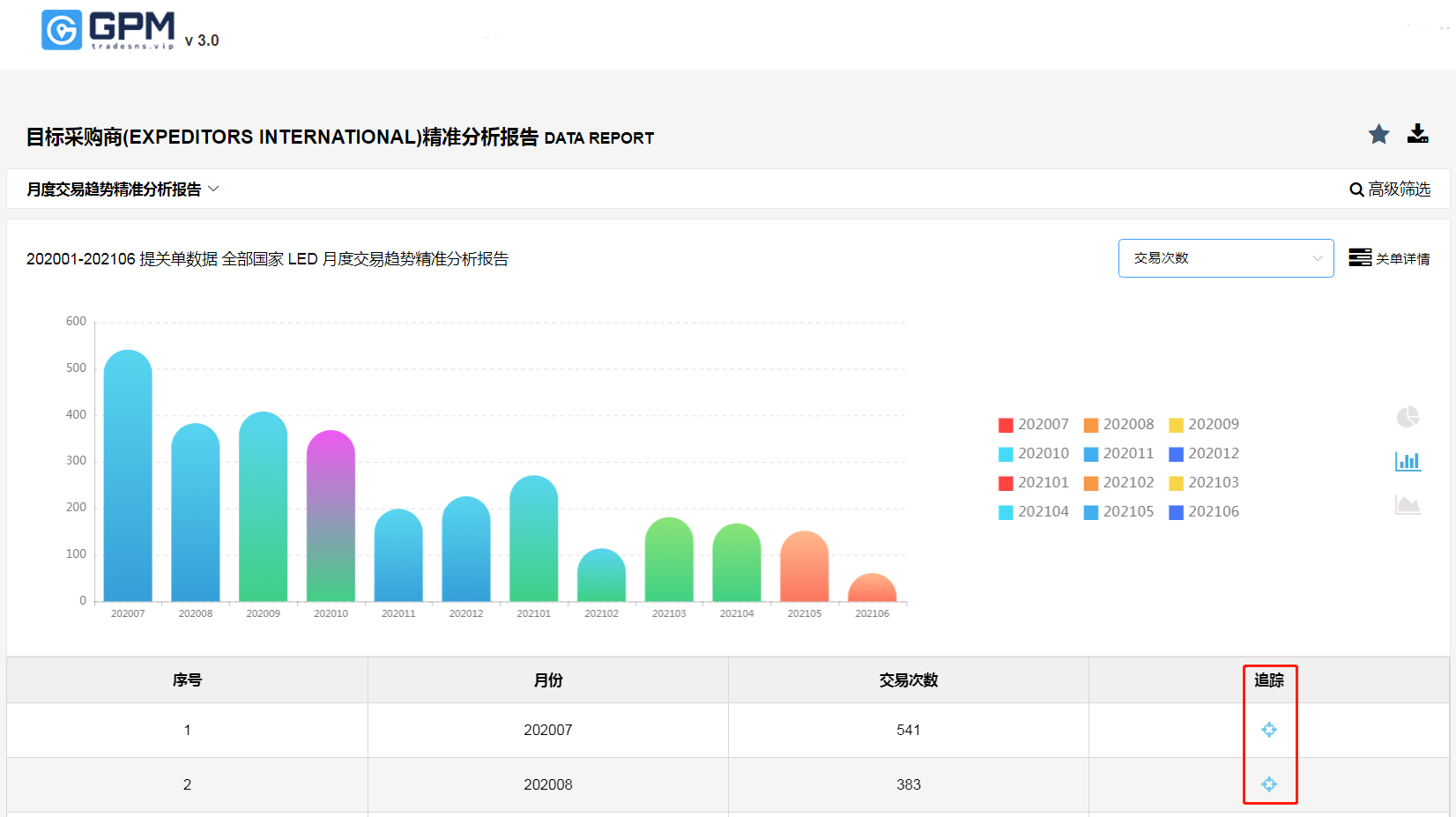Click the track icon for row 202007

coord(1269,730)
